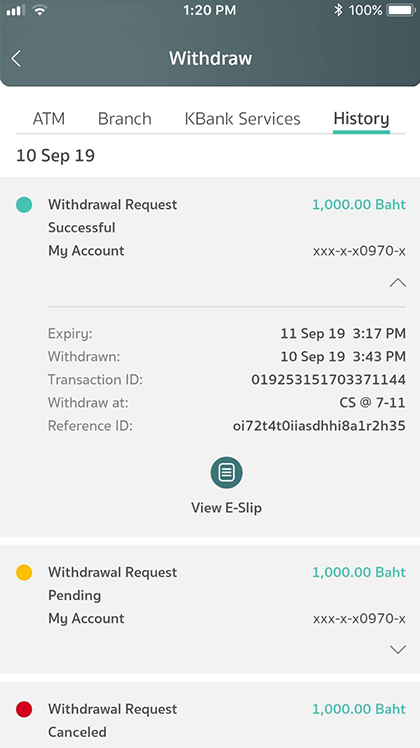Collapse the successful withdrawal details chevron

click(398, 283)
